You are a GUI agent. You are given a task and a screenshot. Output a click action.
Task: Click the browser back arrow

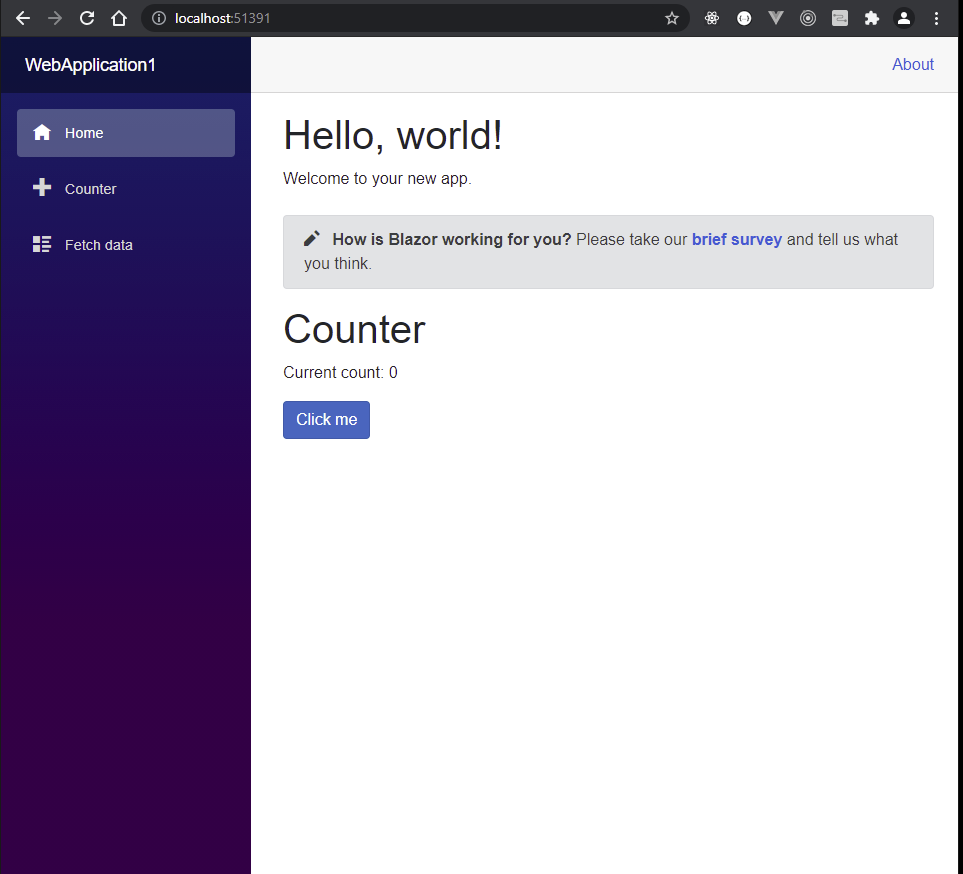[x=23, y=18]
